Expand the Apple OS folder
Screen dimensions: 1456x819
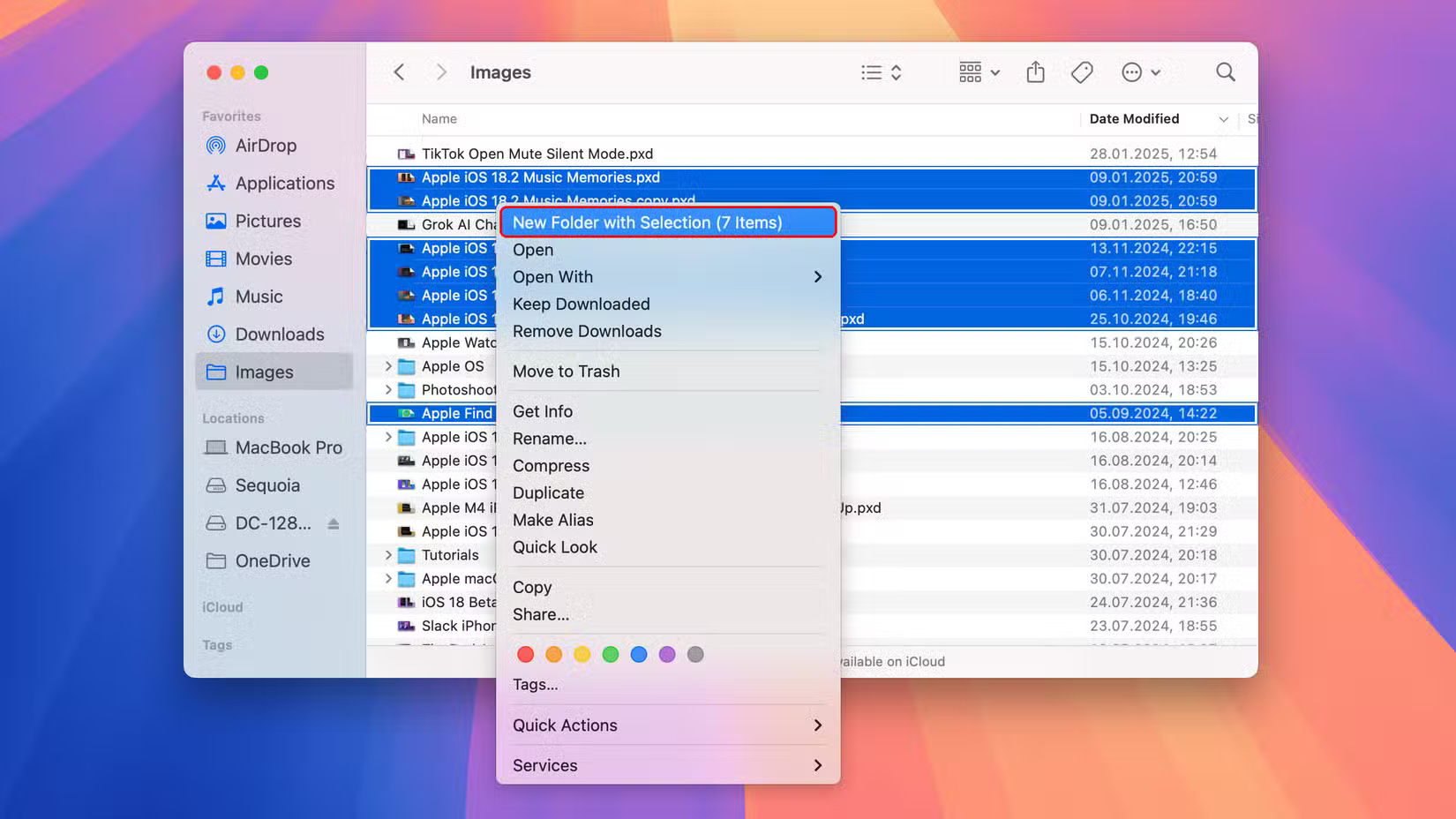(388, 366)
